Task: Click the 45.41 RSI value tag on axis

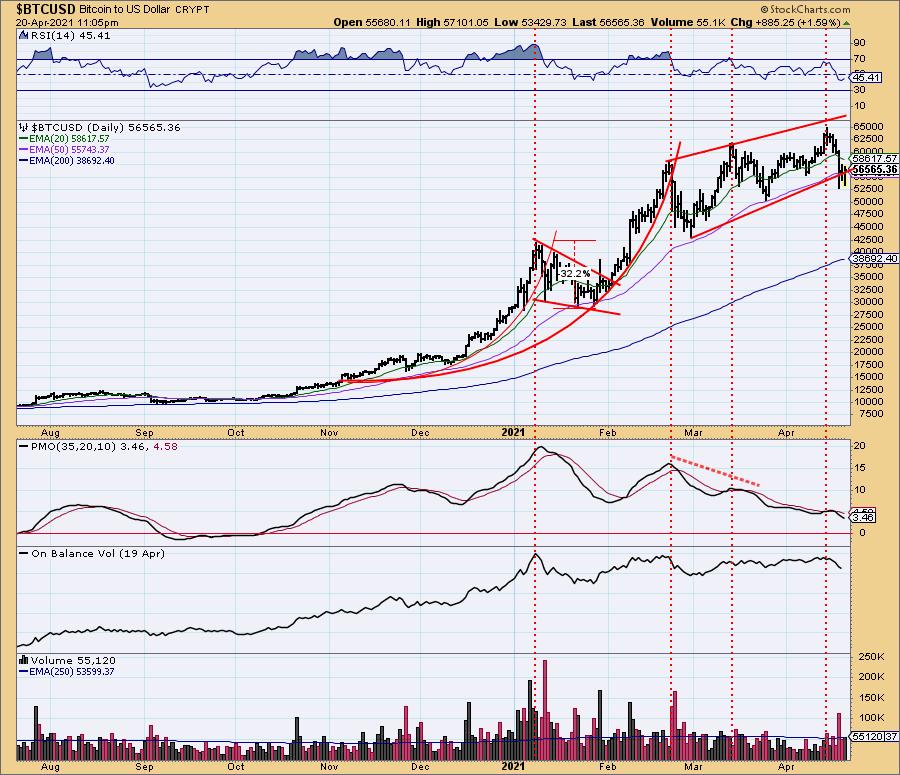Action: (x=866, y=77)
